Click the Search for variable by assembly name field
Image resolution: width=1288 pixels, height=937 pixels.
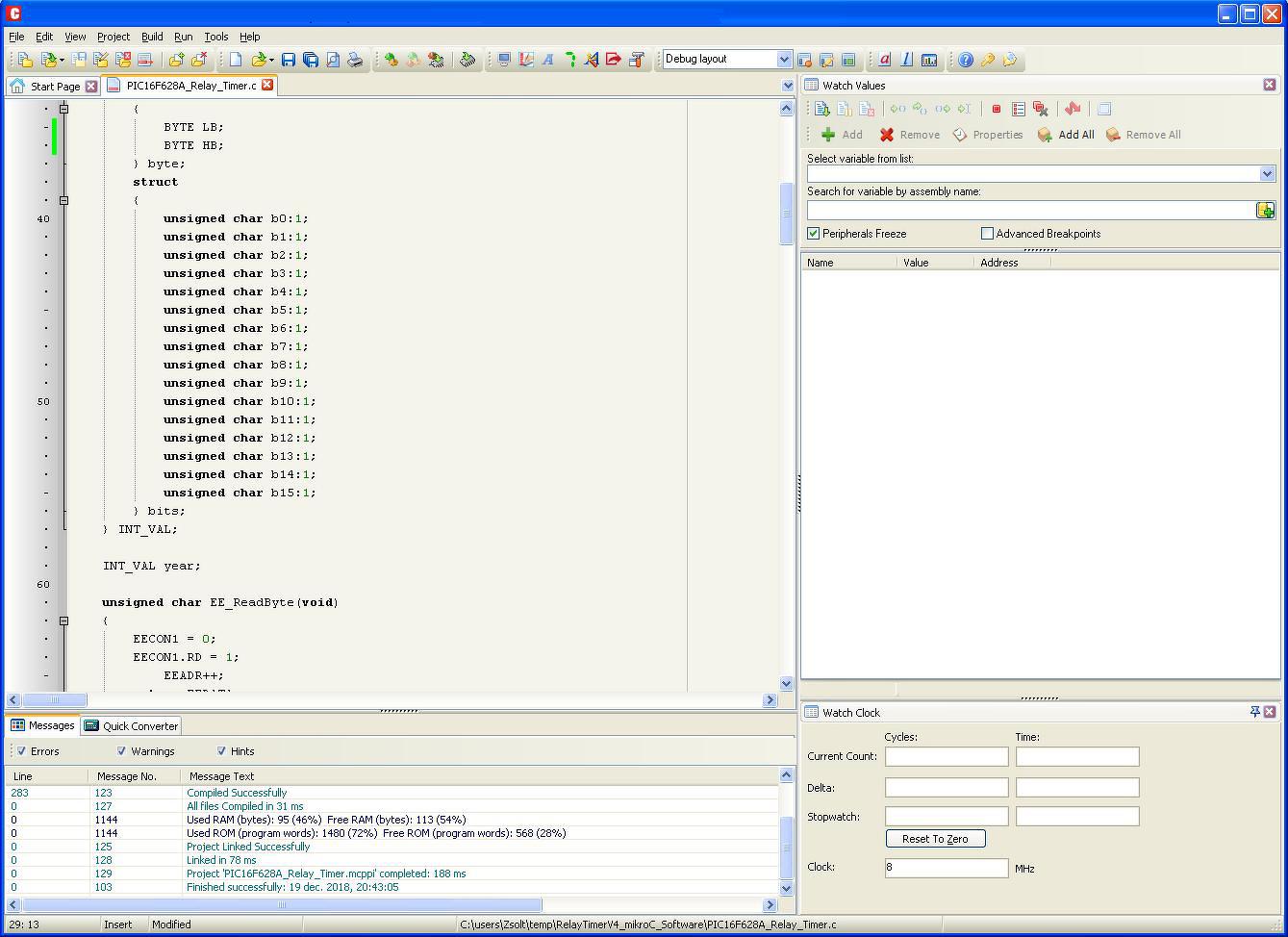tap(1031, 210)
